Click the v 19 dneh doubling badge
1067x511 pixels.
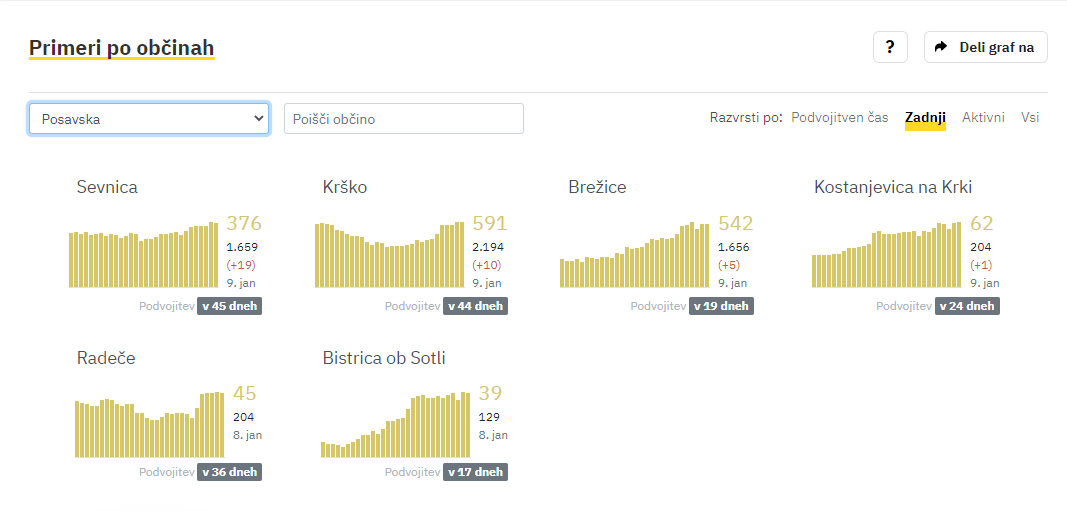pyautogui.click(x=721, y=306)
